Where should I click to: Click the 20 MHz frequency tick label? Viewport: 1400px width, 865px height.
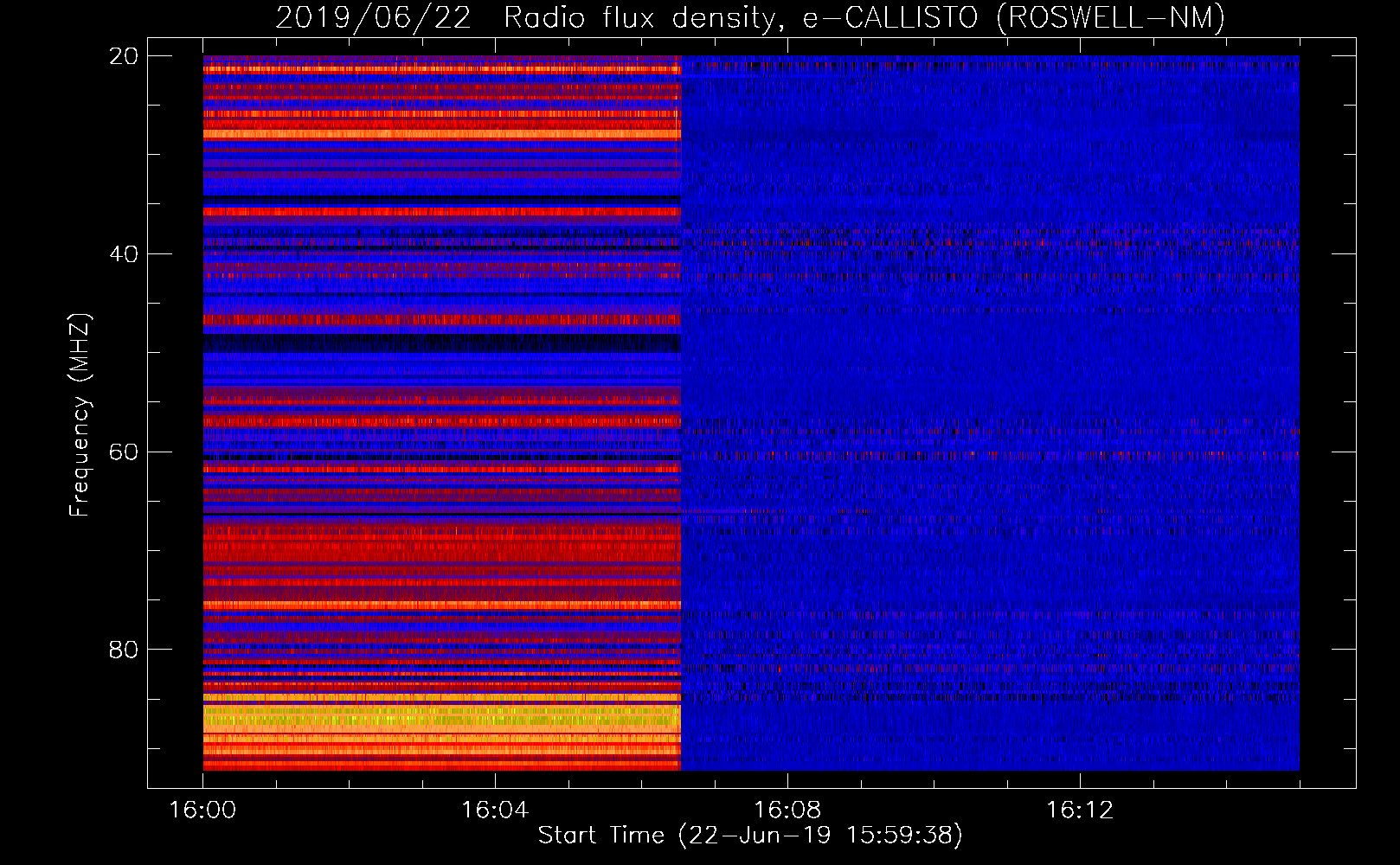(x=123, y=56)
